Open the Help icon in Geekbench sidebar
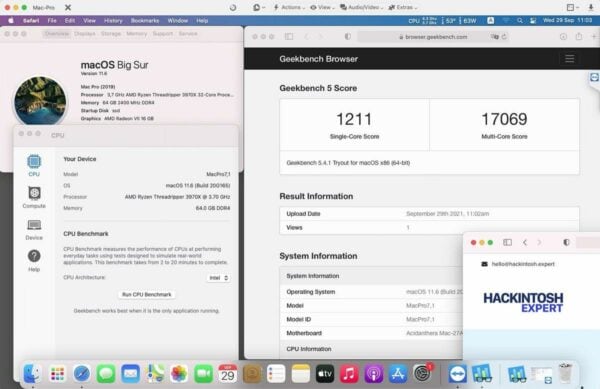 34,260
